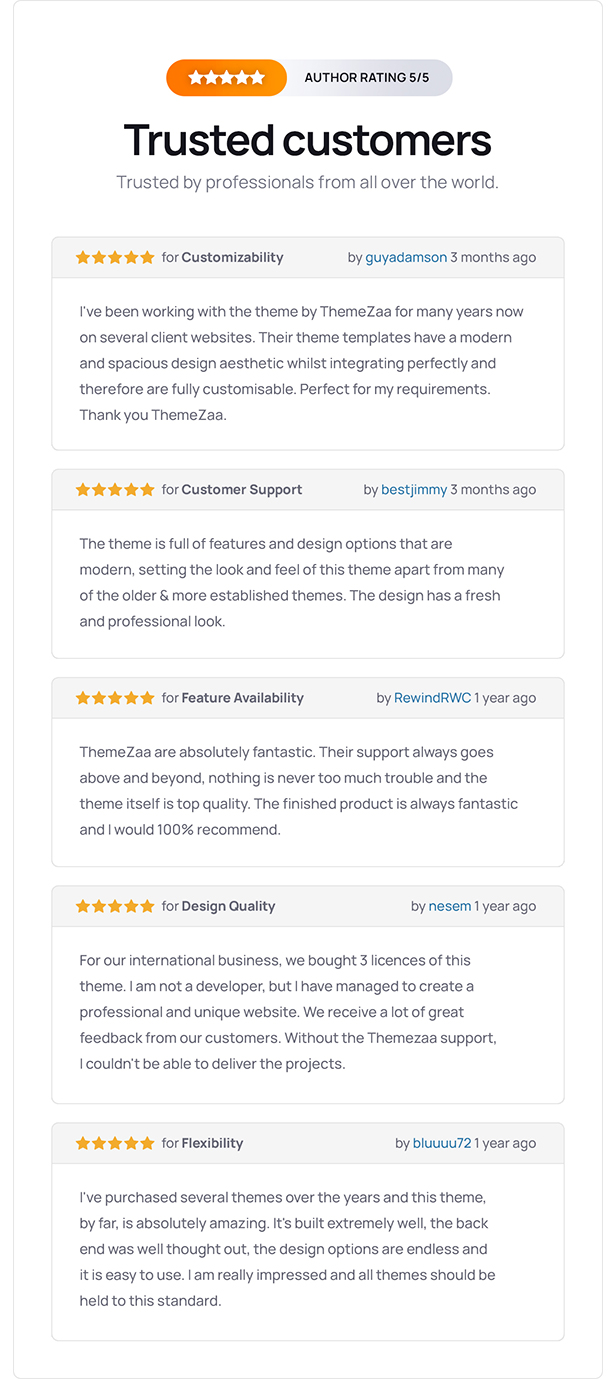The image size is (616, 1379).
Task: Click guyadamson's review text body
Action: click(302, 363)
